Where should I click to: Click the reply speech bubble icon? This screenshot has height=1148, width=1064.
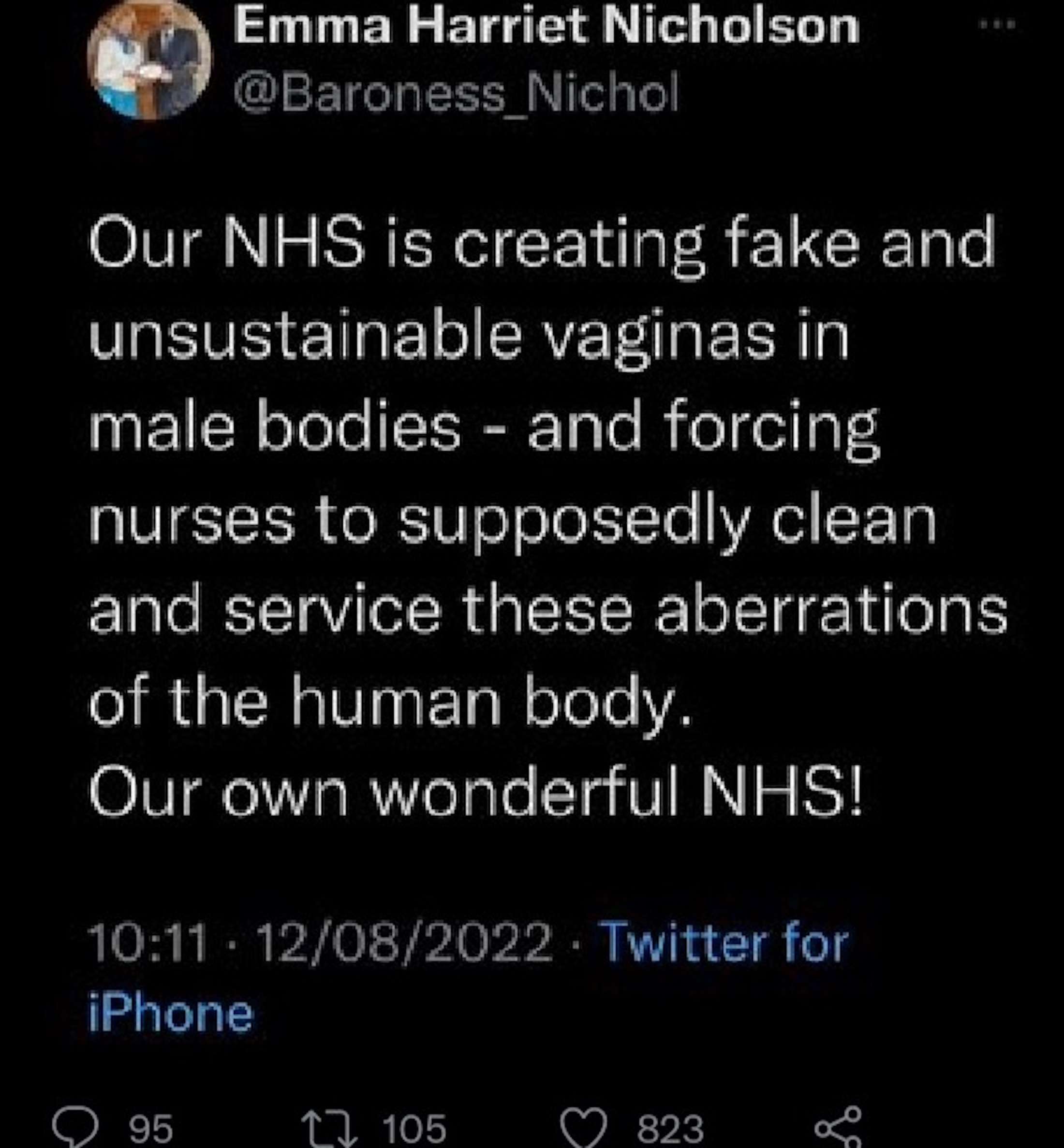pyautogui.click(x=75, y=1126)
